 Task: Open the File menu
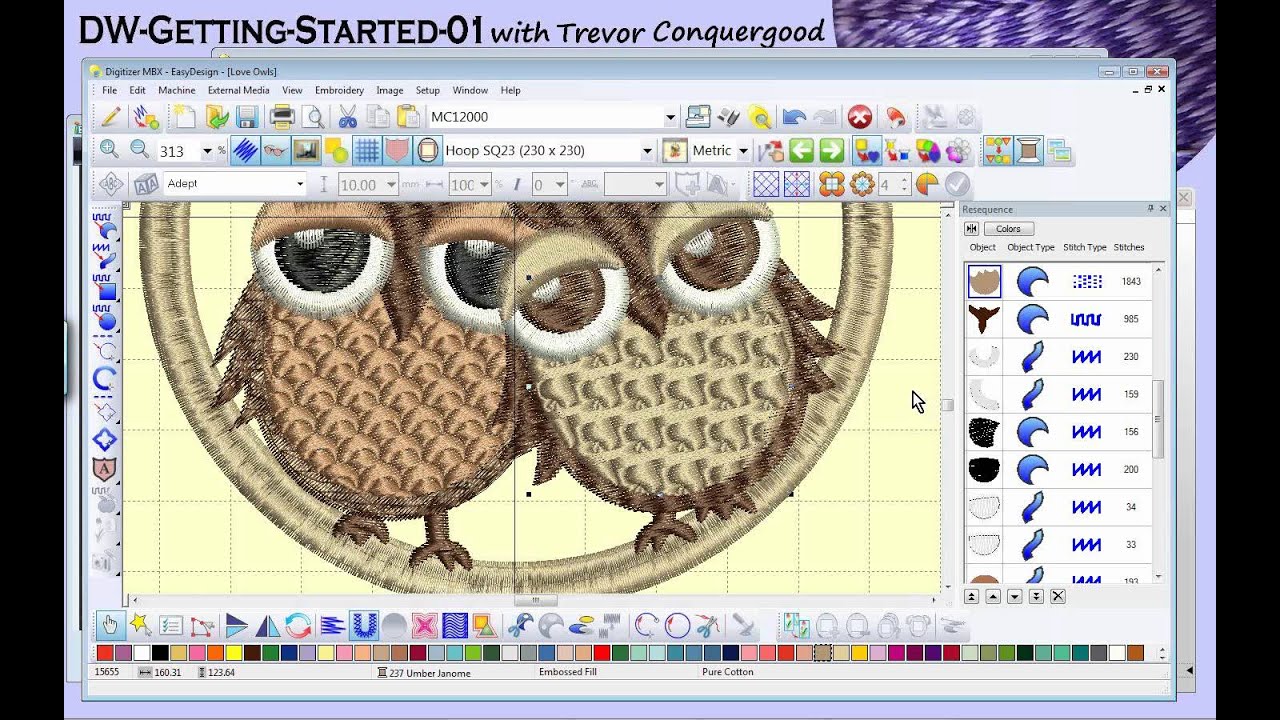click(x=109, y=90)
